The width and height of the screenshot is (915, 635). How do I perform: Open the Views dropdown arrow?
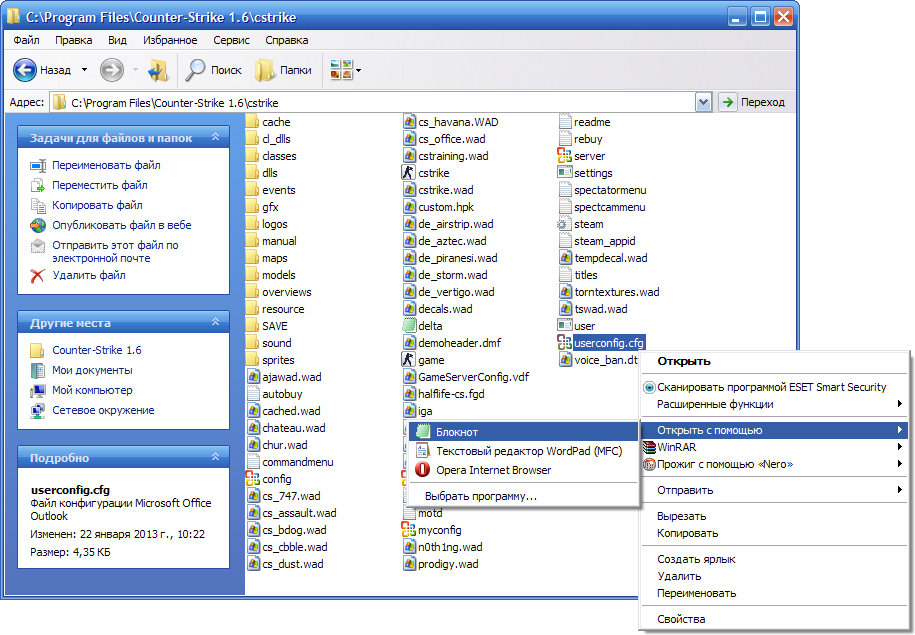pyautogui.click(x=358, y=71)
